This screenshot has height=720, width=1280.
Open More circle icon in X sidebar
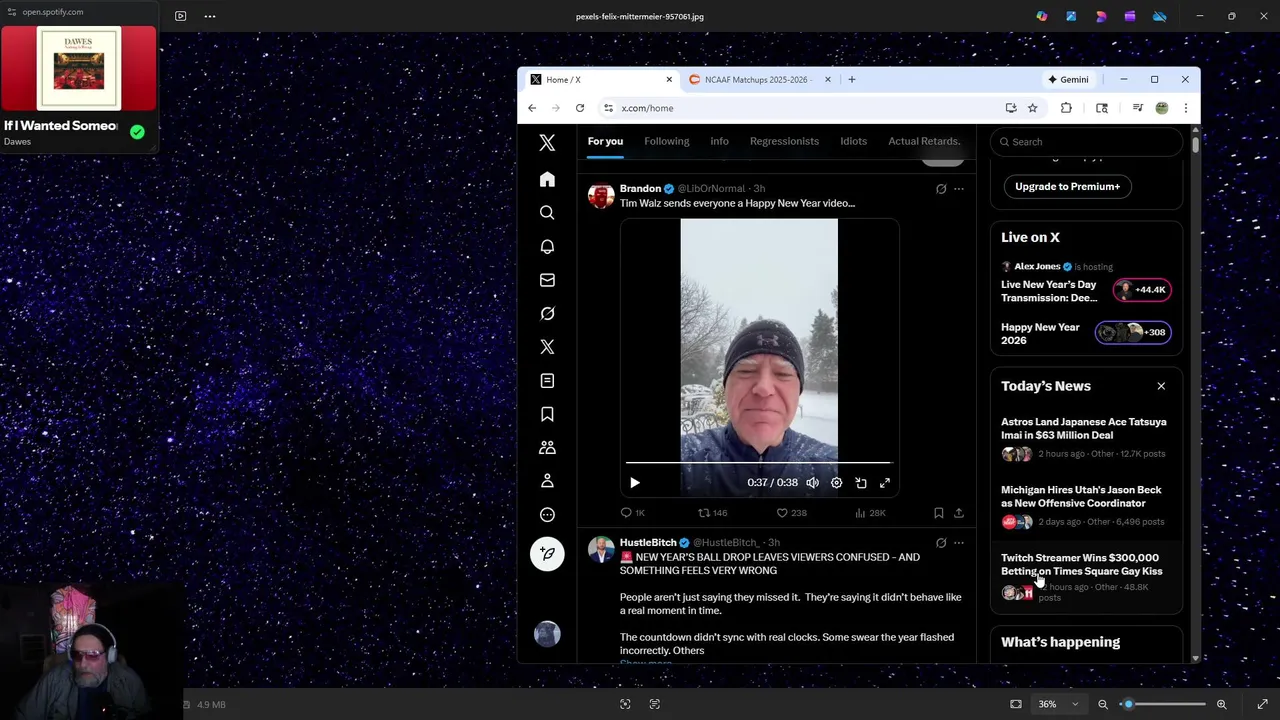(547, 515)
